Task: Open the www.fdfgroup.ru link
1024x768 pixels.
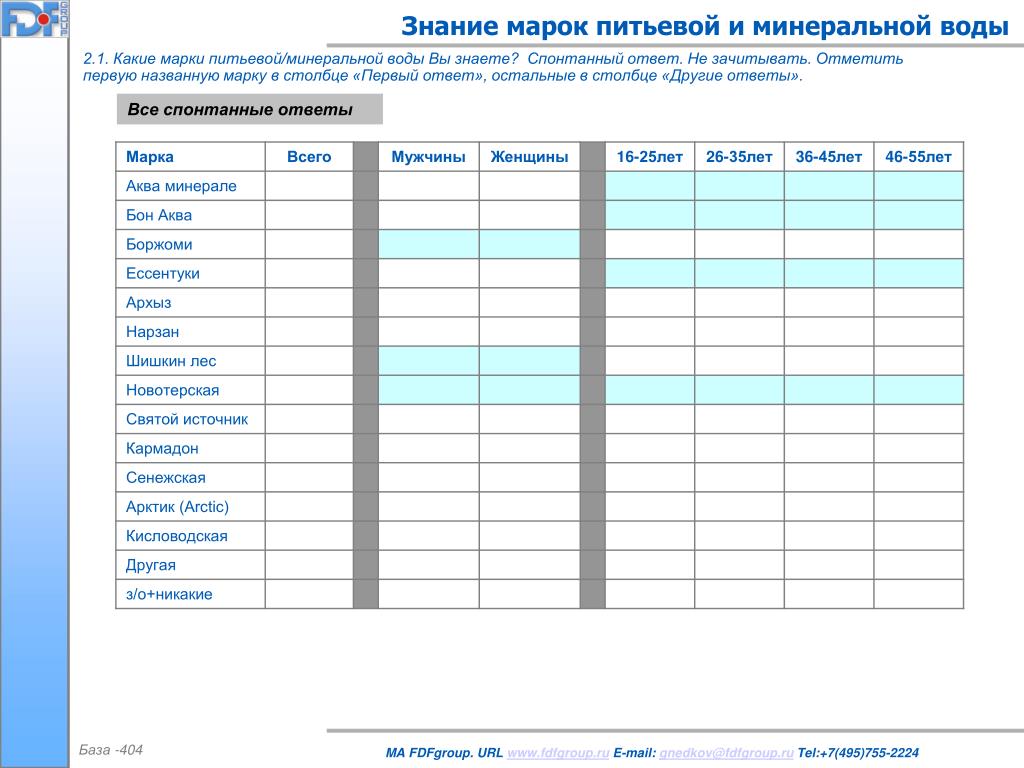Action: point(558,752)
